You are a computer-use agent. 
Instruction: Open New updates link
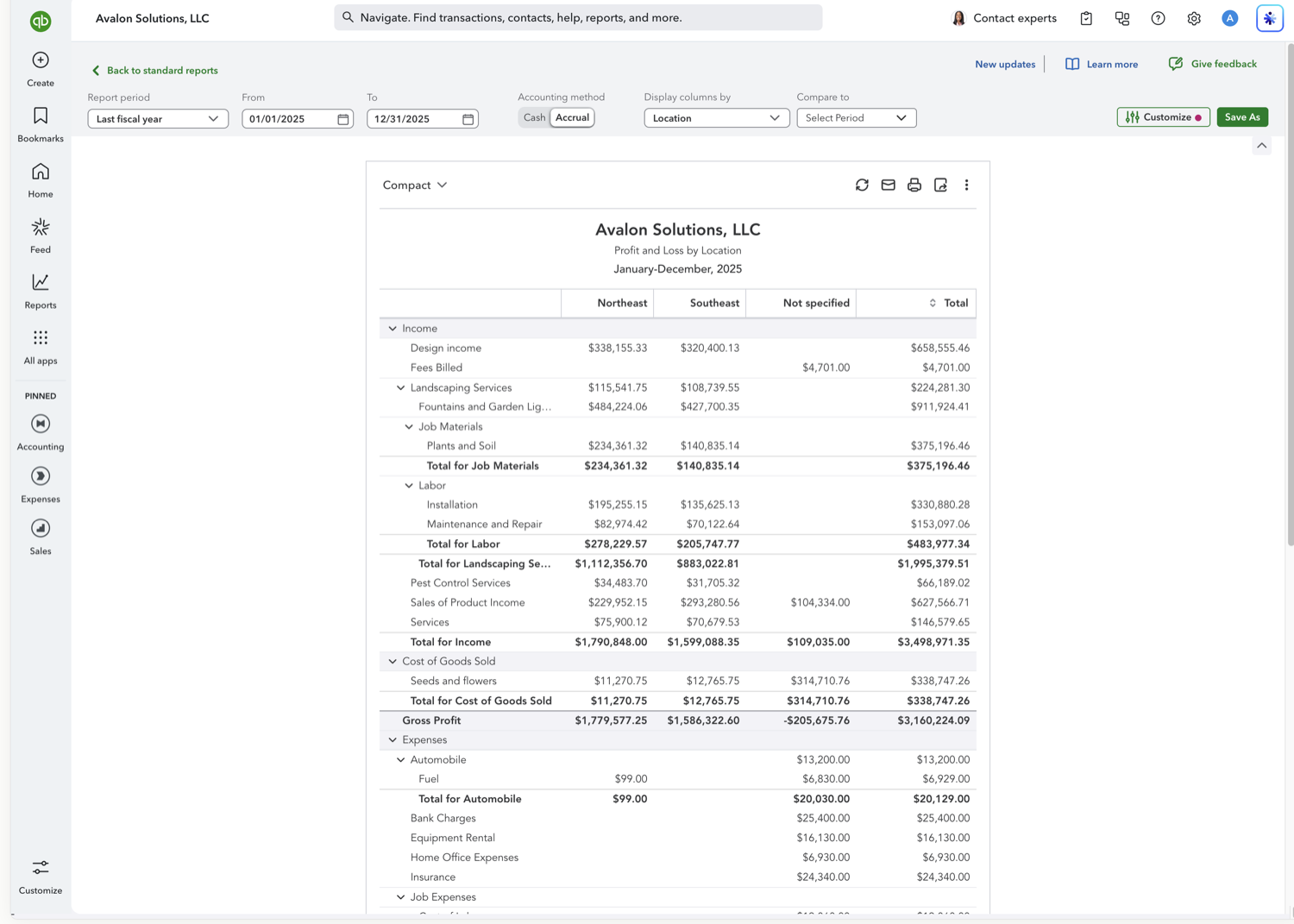tap(1005, 64)
